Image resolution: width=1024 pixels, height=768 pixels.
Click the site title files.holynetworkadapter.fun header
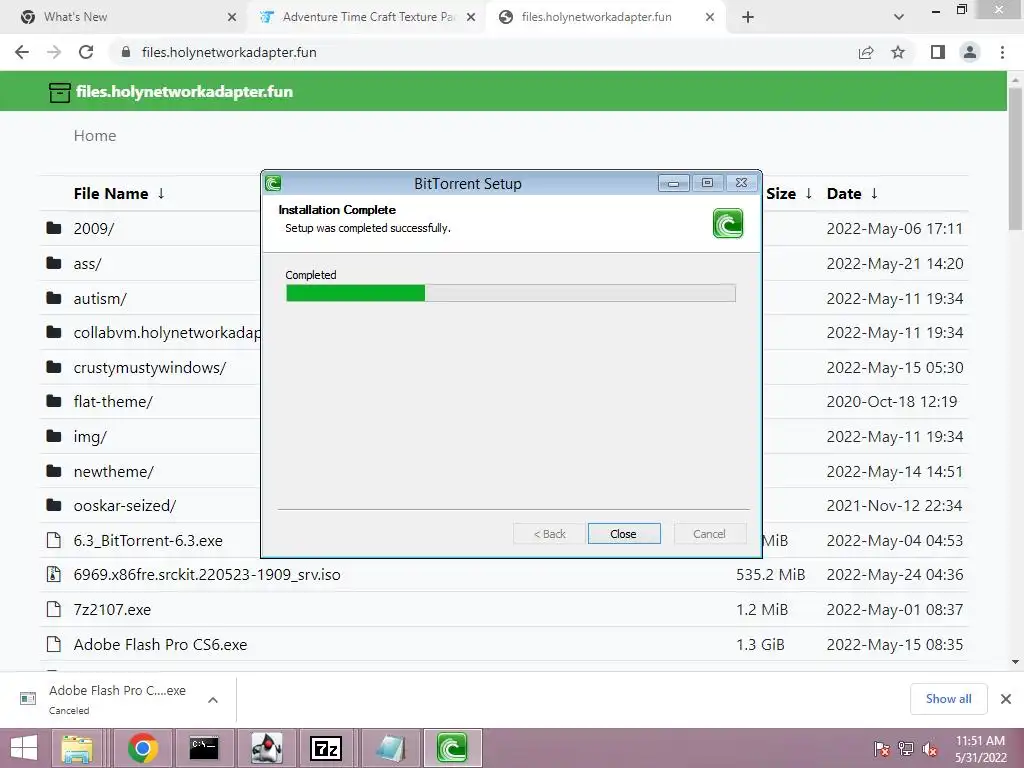[184, 91]
